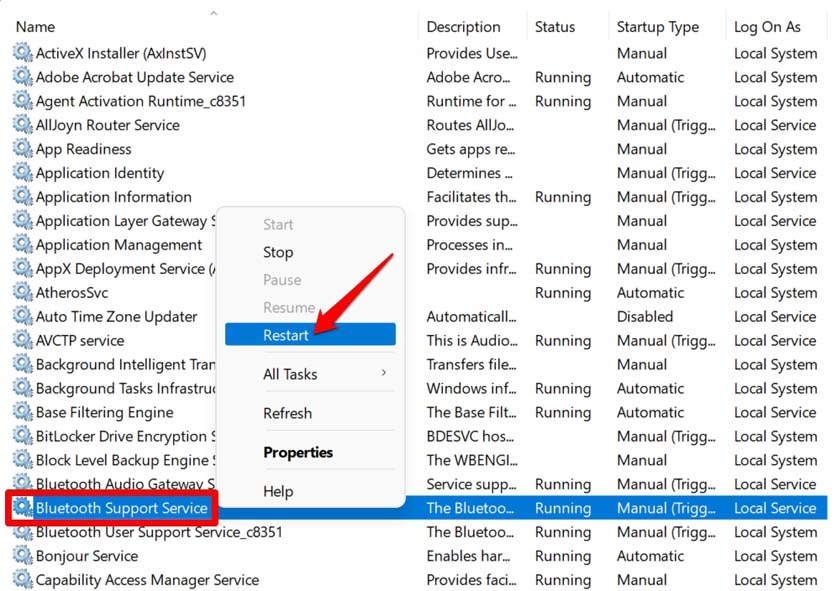Sort by the Log On As column header
The image size is (837, 591).
[767, 27]
